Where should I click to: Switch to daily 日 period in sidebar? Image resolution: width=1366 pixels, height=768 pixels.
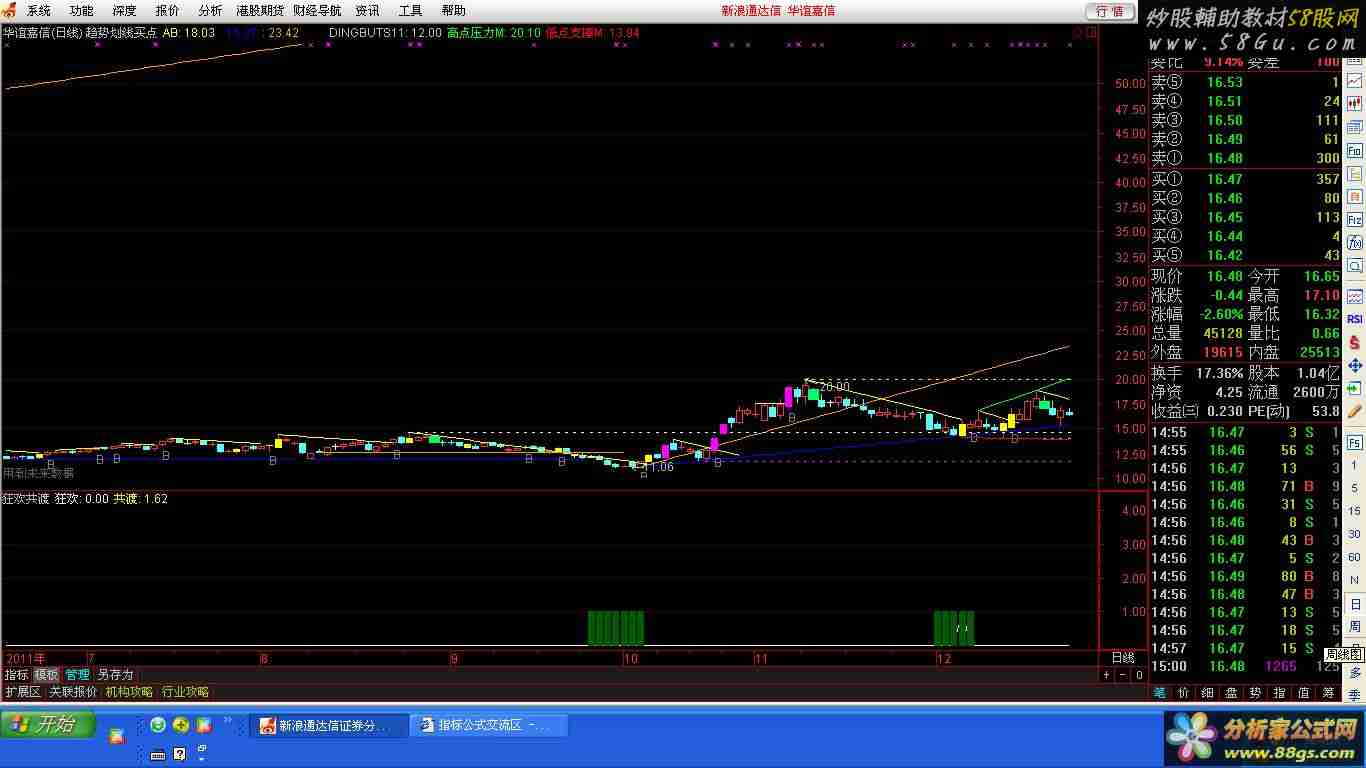pos(1355,604)
